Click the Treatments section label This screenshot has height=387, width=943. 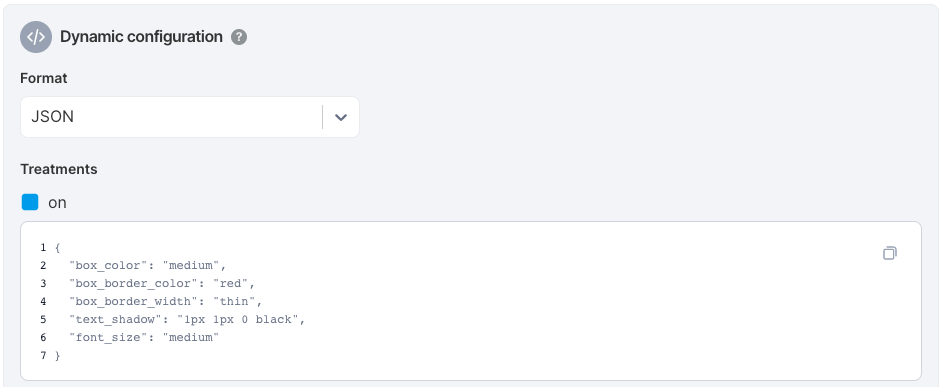[59, 169]
